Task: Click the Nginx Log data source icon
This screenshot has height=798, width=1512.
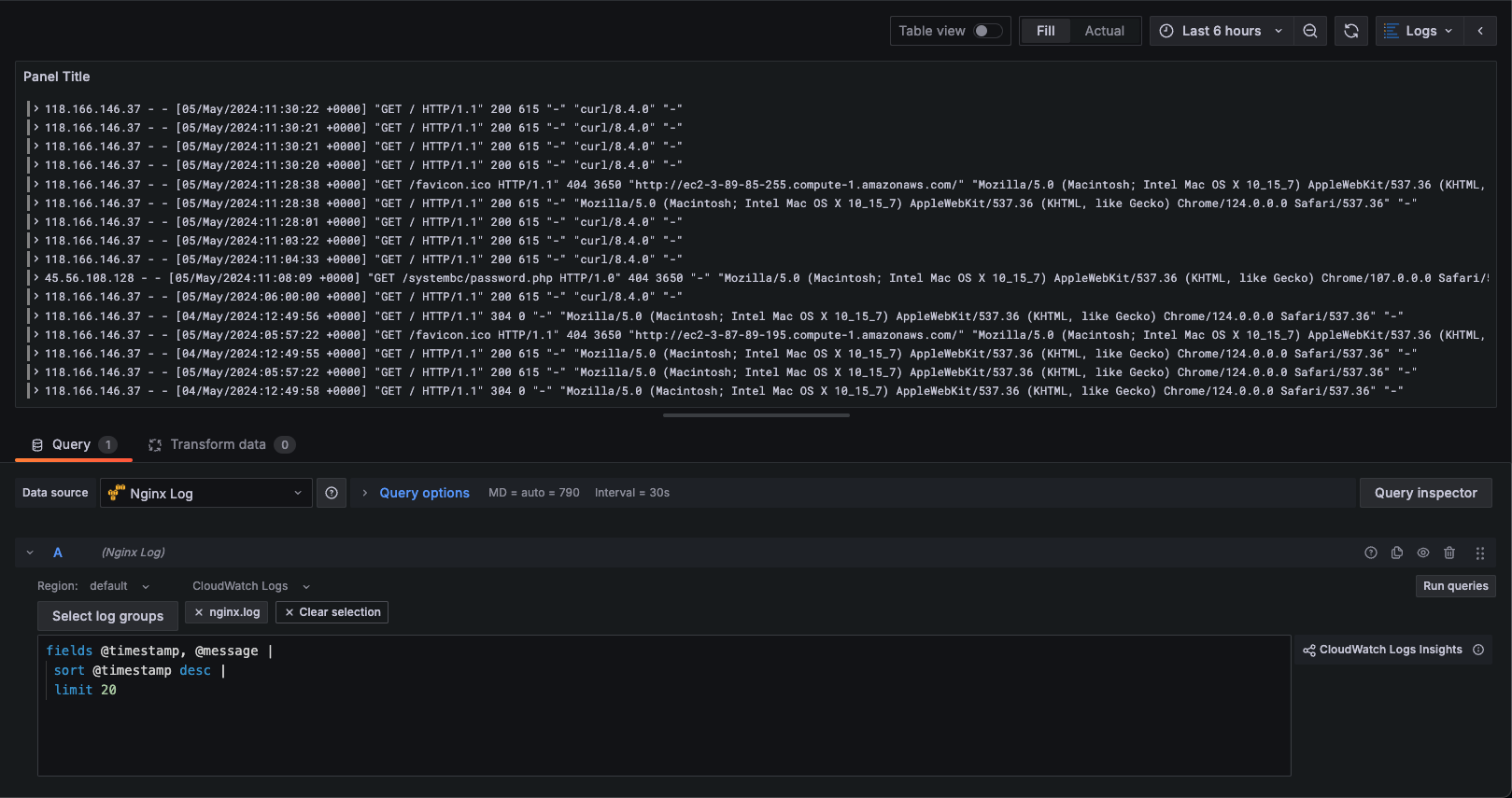Action: pos(117,492)
